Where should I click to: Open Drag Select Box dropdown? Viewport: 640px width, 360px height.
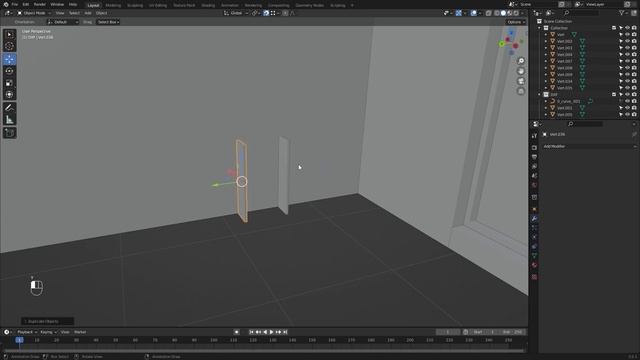[108, 22]
